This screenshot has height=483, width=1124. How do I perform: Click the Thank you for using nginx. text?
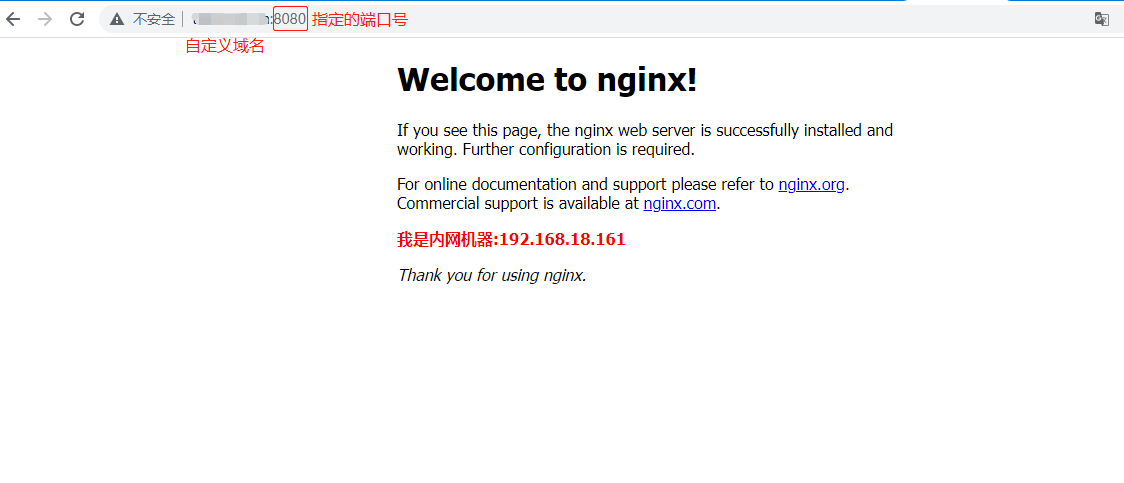[492, 275]
